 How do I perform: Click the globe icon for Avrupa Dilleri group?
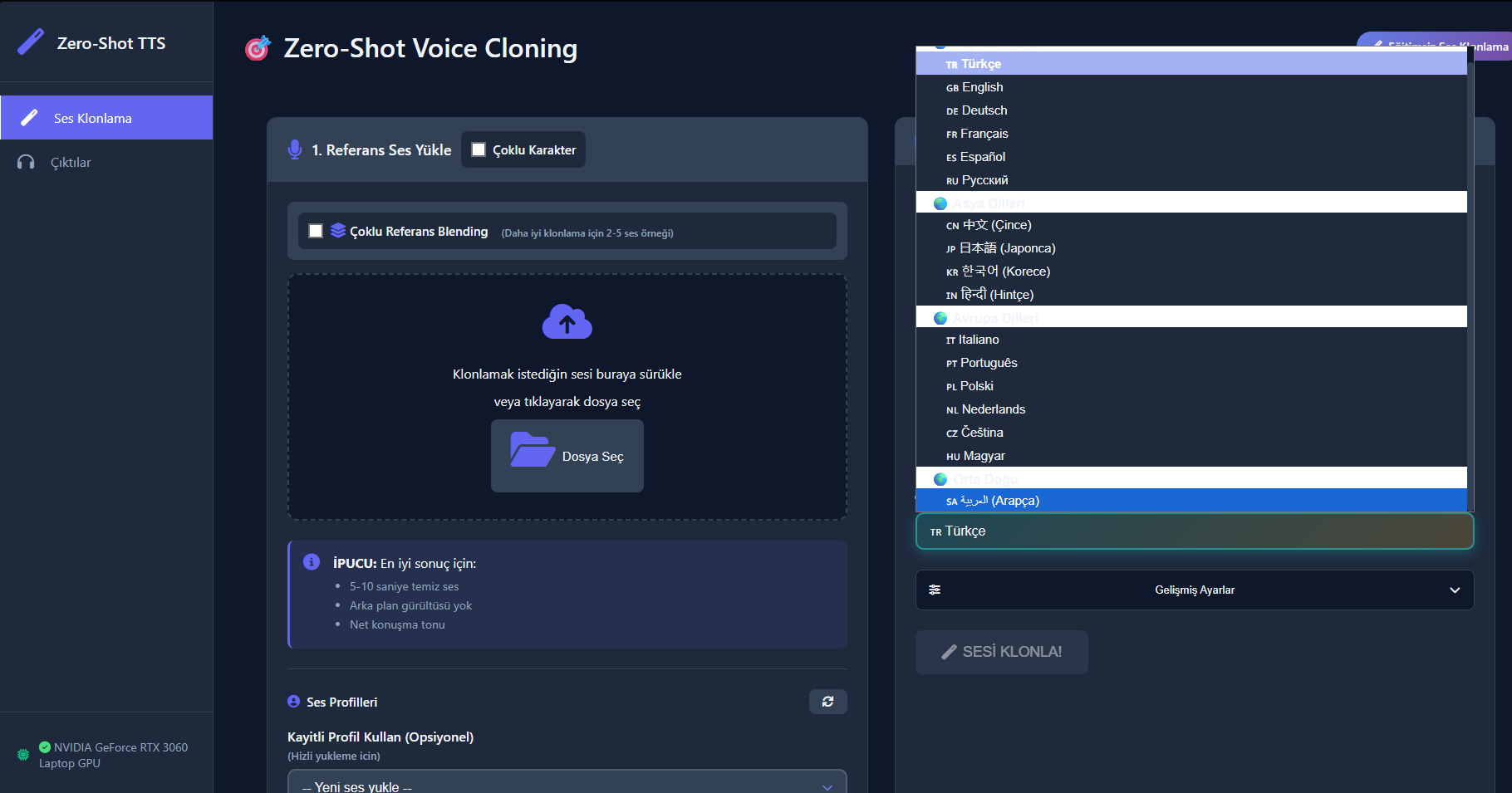[x=940, y=318]
